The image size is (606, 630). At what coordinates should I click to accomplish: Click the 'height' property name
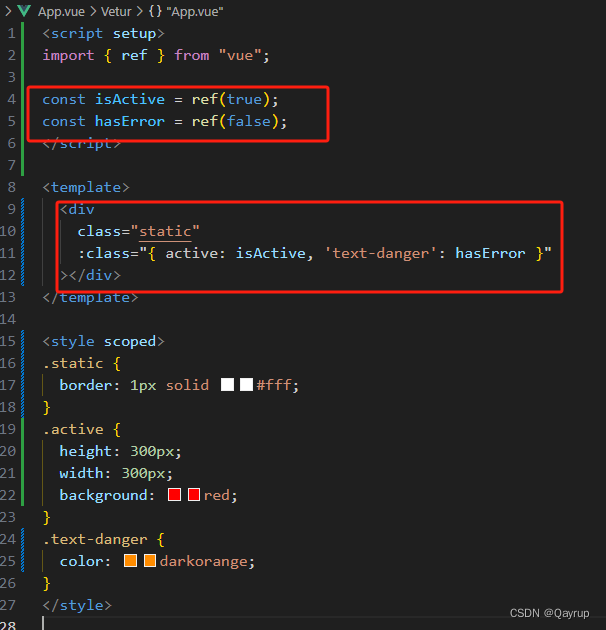pos(86,451)
